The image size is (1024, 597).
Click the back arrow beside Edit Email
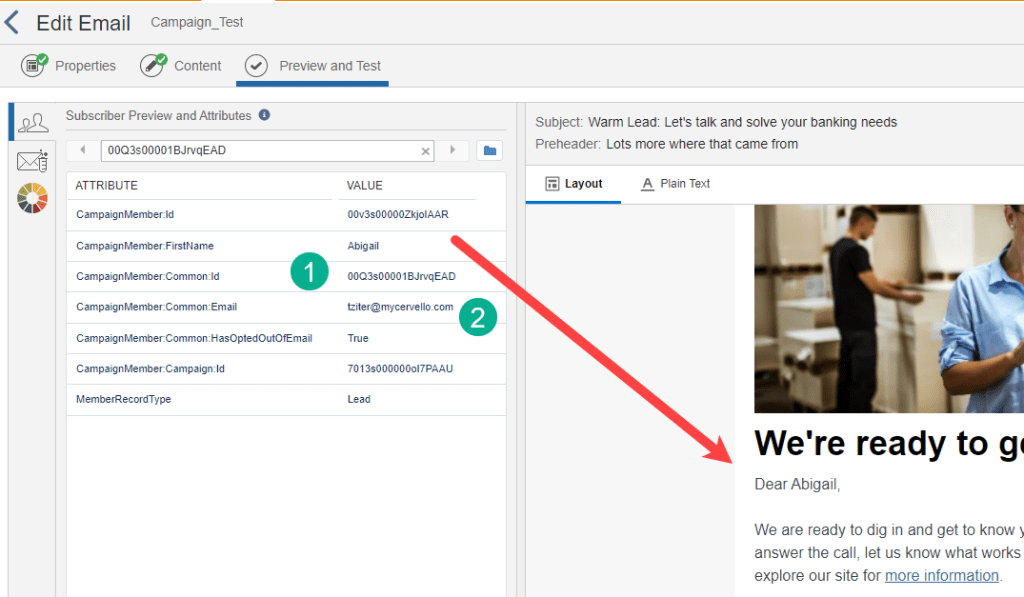click(12, 22)
